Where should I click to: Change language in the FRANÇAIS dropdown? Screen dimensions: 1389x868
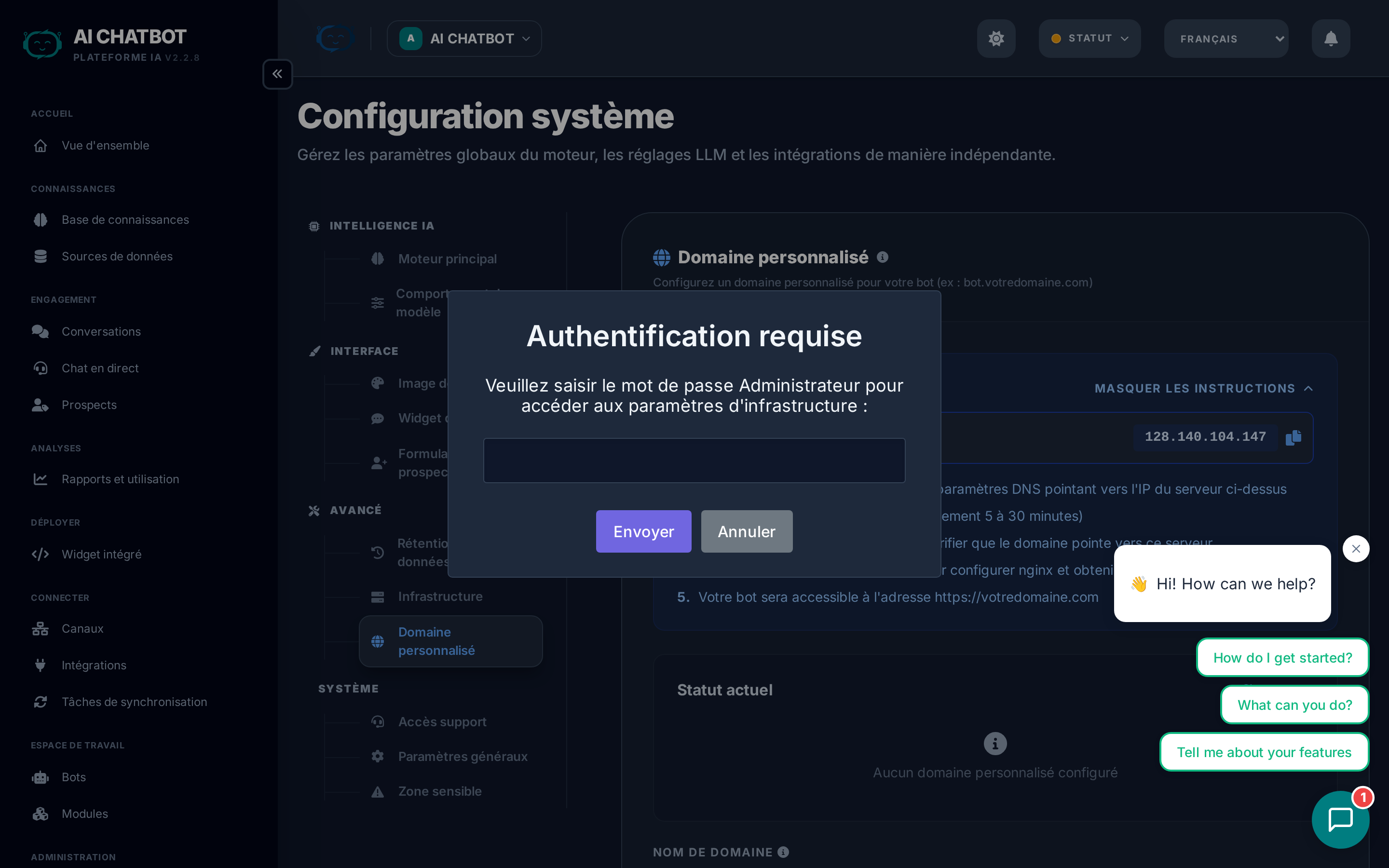click(1226, 39)
